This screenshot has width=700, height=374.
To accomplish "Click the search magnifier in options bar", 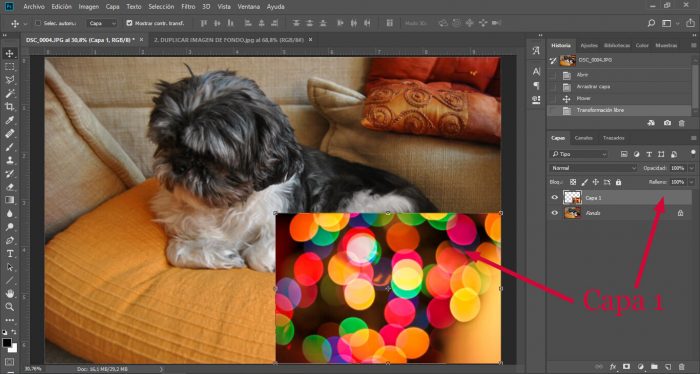I will tap(651, 23).
